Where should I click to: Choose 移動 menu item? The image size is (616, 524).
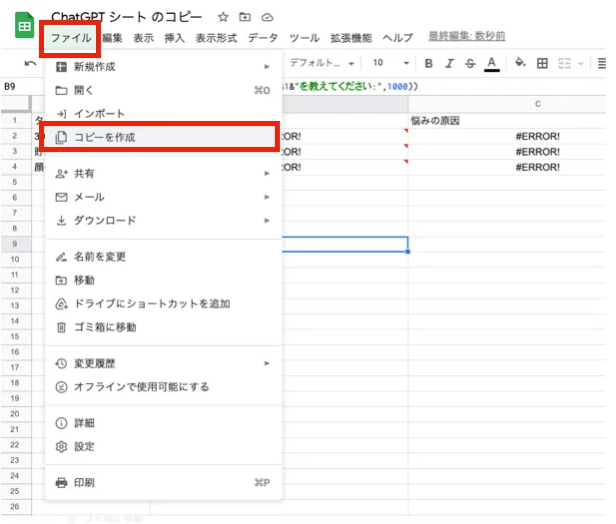click(x=163, y=280)
